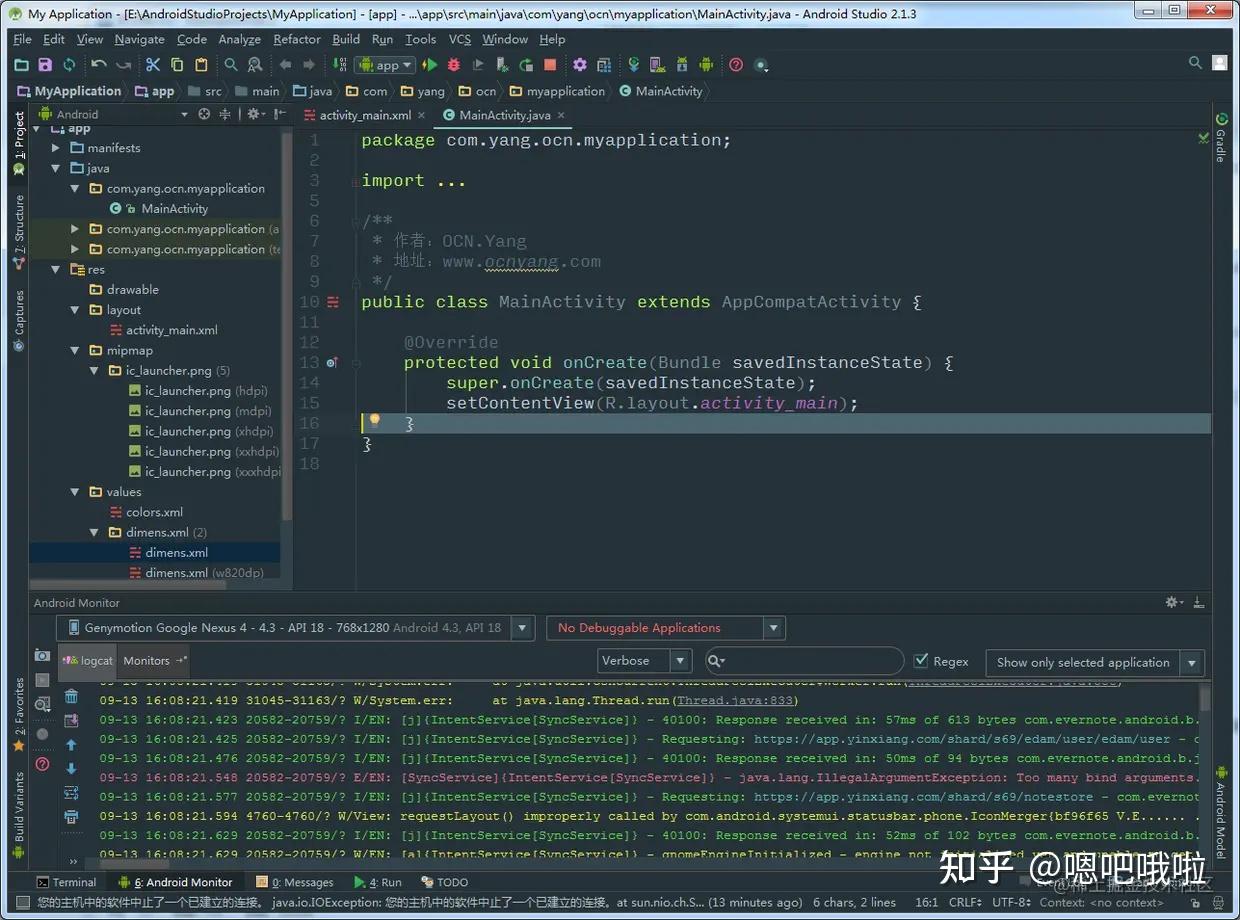Close the MainActivity.java editor tab
Image resolution: width=1240 pixels, height=920 pixels.
(561, 115)
